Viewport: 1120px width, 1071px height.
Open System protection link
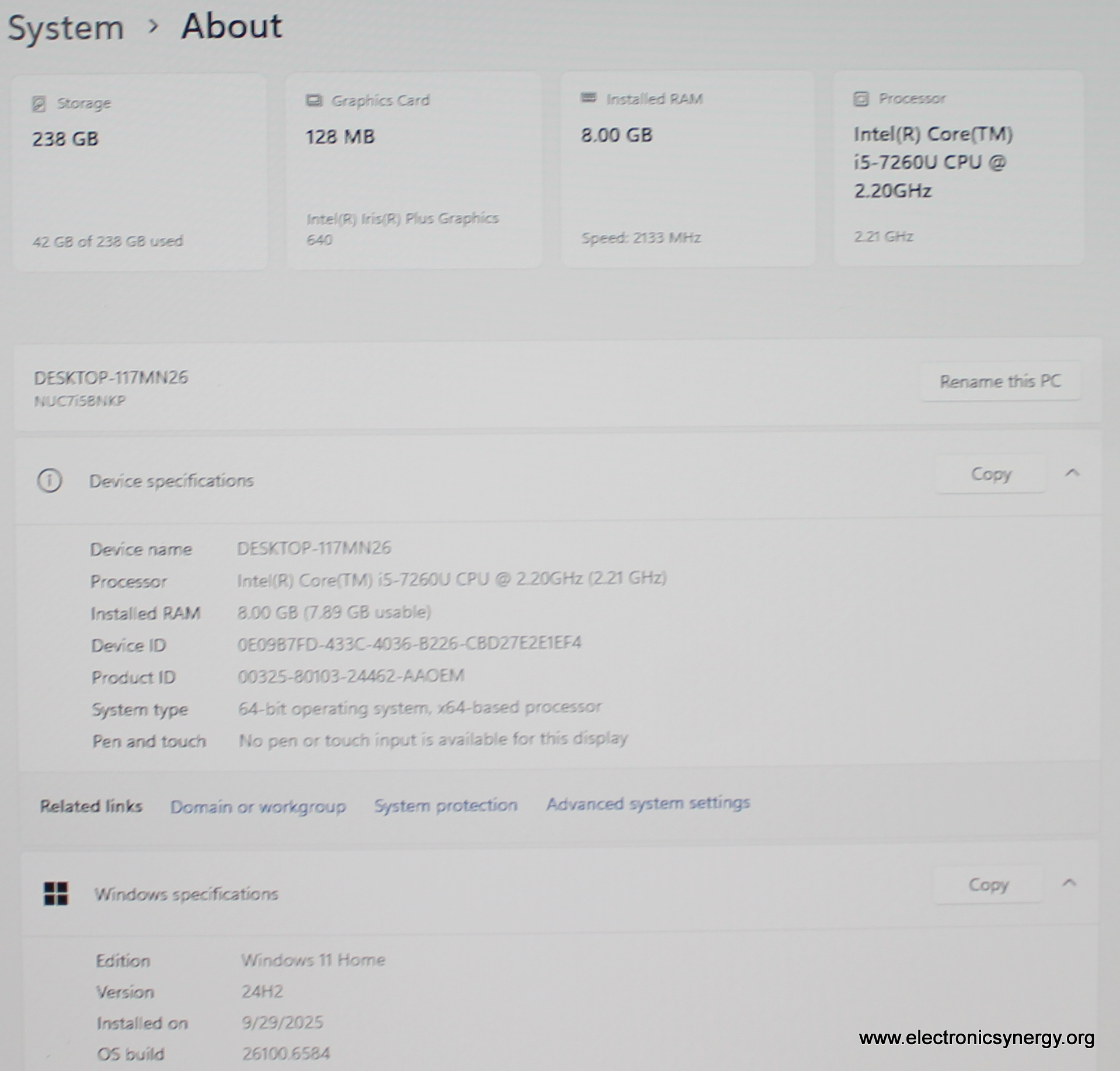[445, 805]
